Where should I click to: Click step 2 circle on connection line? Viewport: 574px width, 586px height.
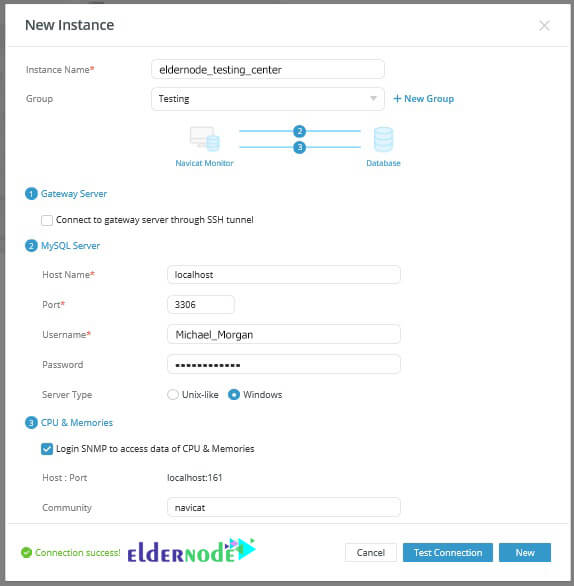click(299, 131)
